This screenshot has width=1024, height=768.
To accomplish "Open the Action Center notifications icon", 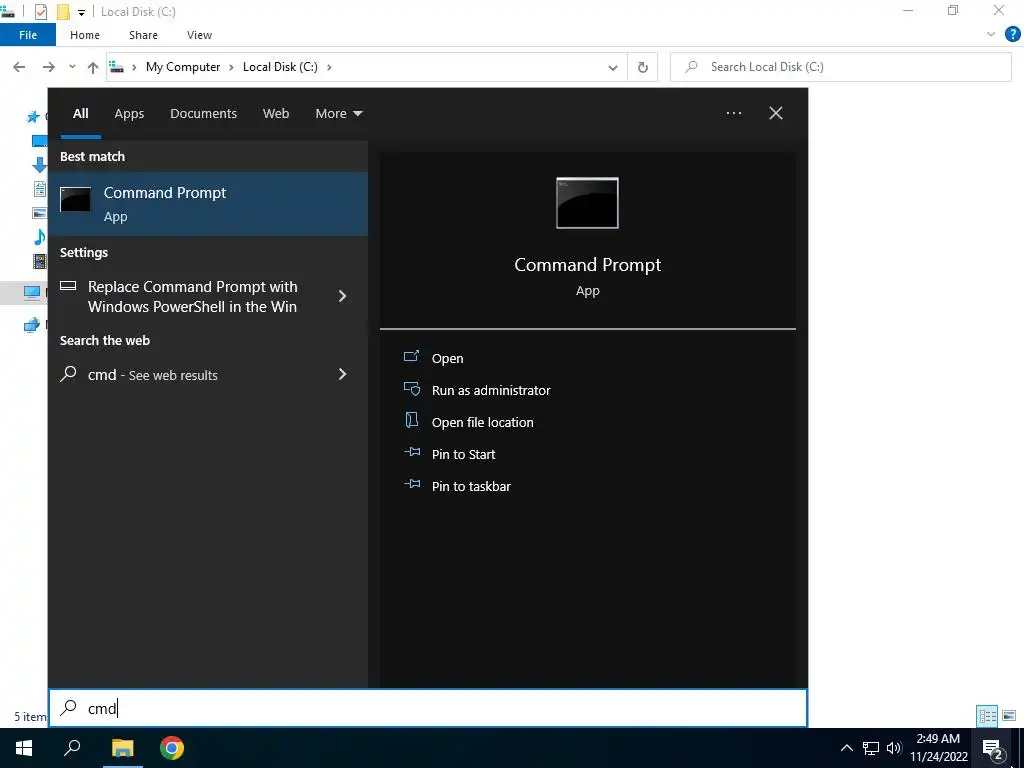I will 993,749.
